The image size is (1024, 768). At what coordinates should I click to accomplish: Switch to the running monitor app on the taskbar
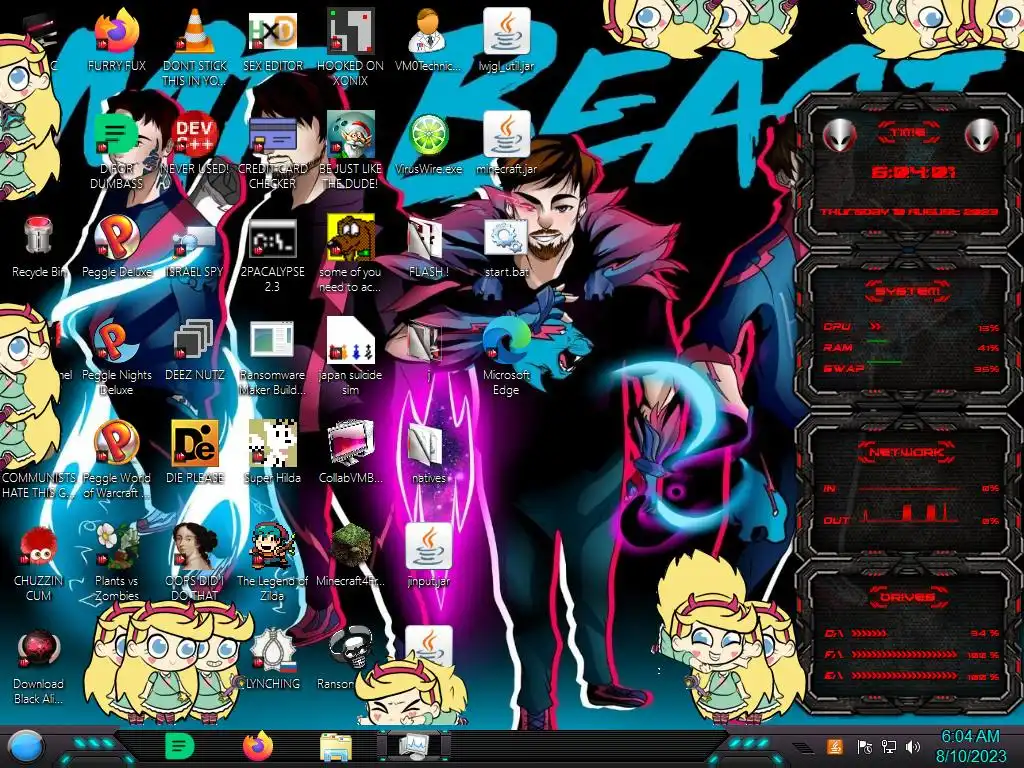click(414, 746)
